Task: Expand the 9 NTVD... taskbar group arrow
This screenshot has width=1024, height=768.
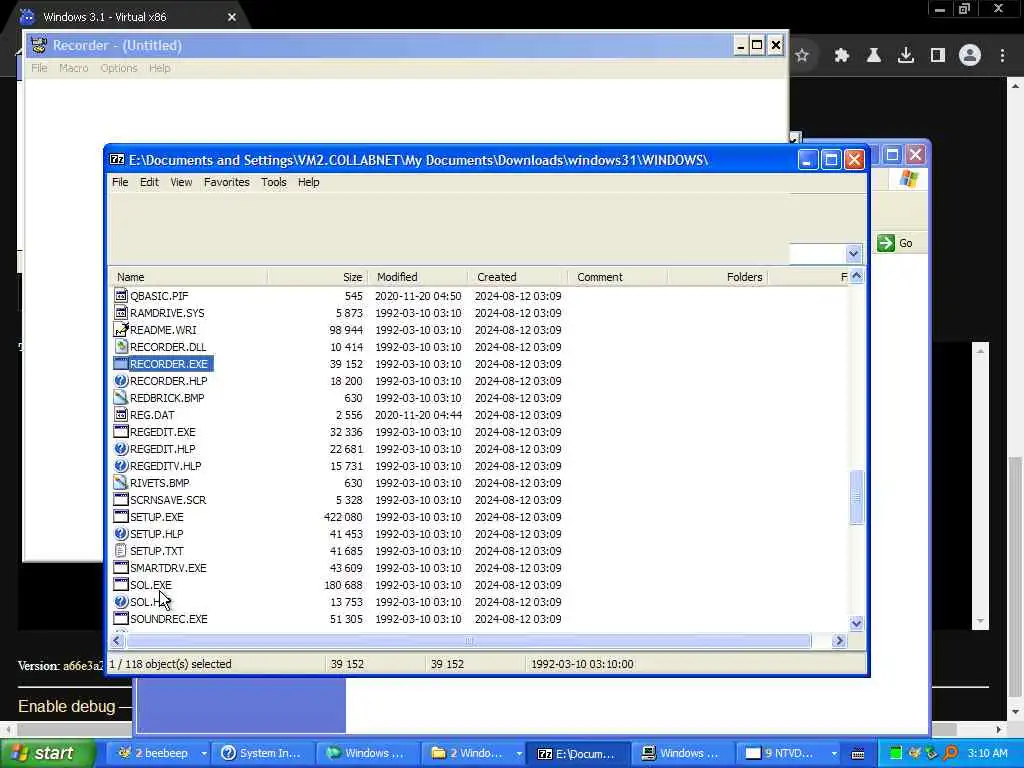Action: [834, 753]
